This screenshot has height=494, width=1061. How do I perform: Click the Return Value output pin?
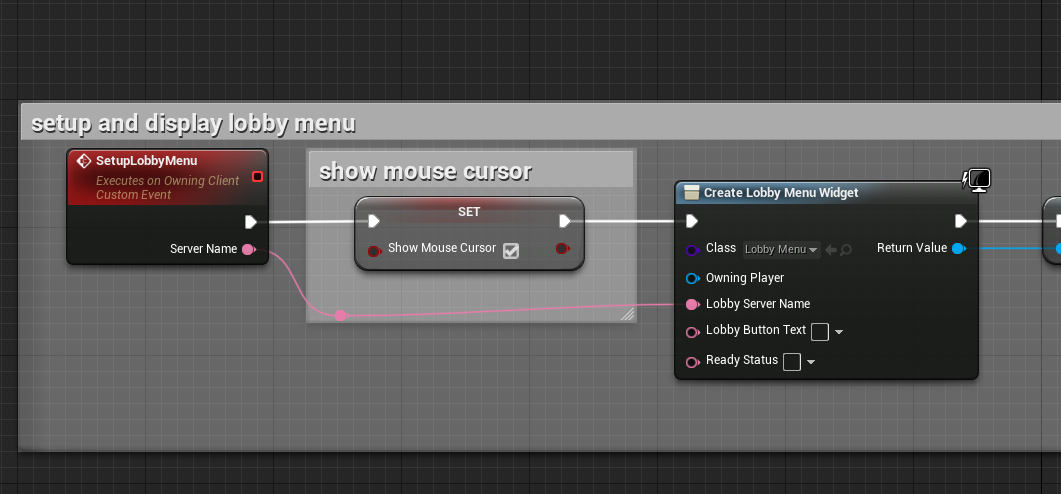(959, 248)
